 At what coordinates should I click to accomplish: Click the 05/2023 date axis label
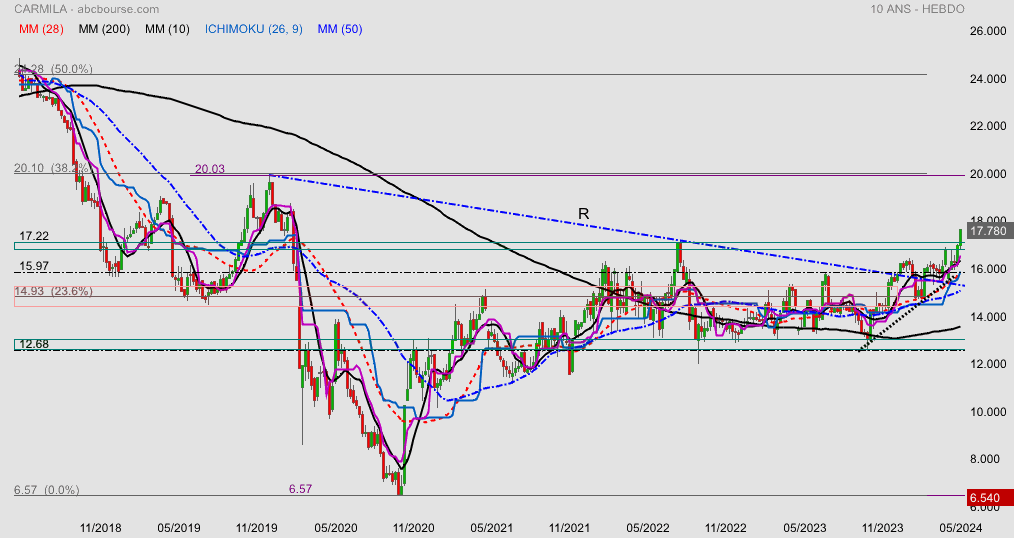coord(804,528)
